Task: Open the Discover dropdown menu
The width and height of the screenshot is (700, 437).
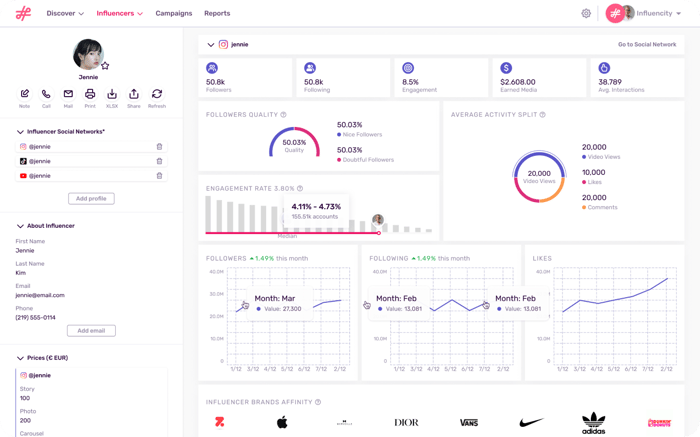Action: point(65,14)
